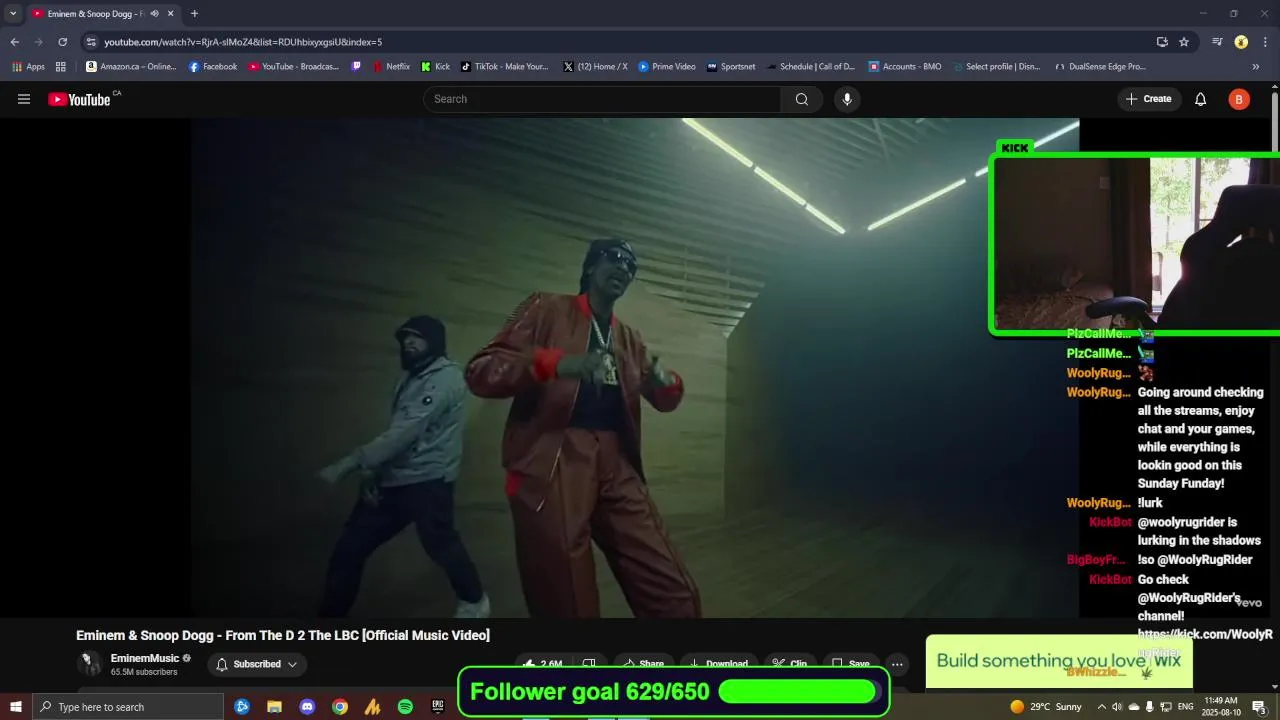
Task: Open Chrome icon on the taskbar
Action: [x=340, y=707]
